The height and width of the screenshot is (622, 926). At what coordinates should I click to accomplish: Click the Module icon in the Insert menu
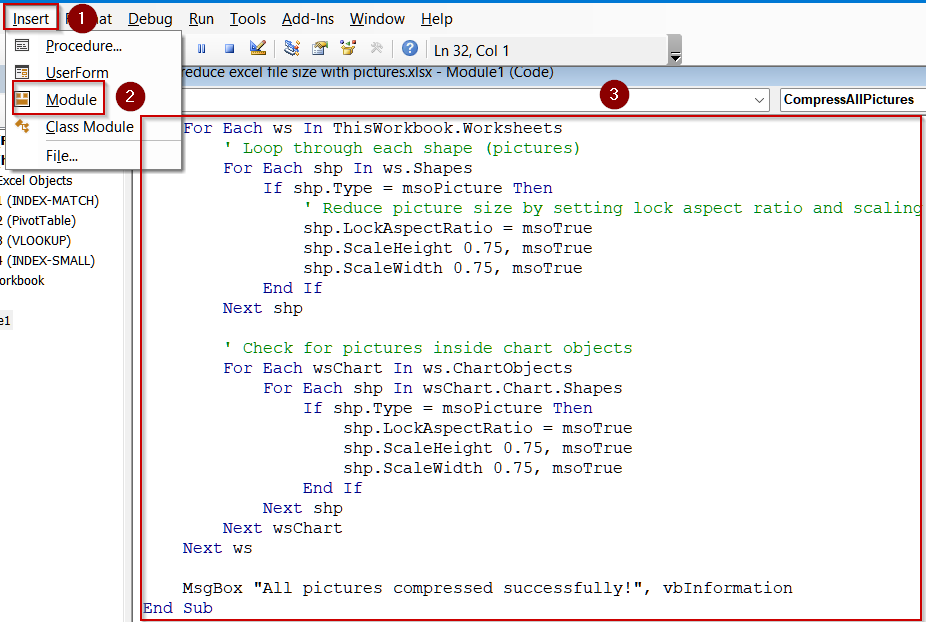pyautogui.click(x=22, y=100)
